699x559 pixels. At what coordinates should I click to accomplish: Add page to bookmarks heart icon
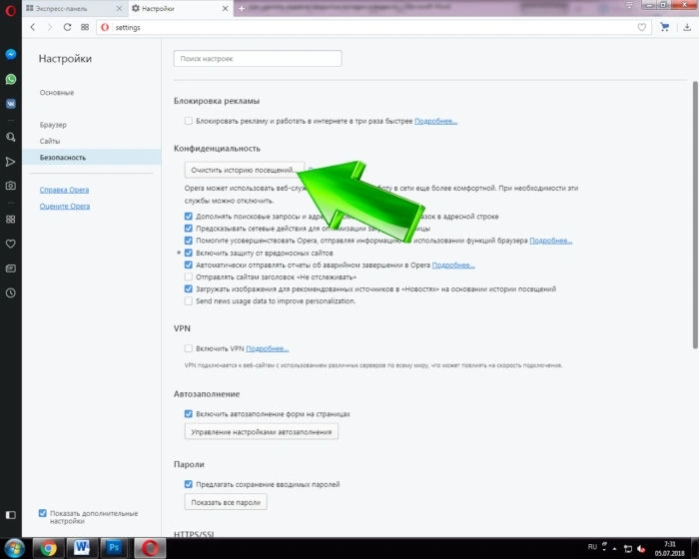click(641, 28)
